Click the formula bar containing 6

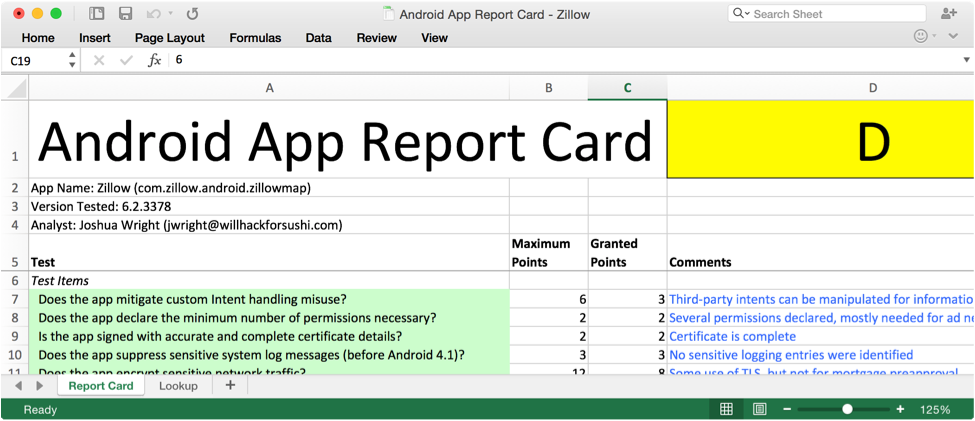pos(565,60)
